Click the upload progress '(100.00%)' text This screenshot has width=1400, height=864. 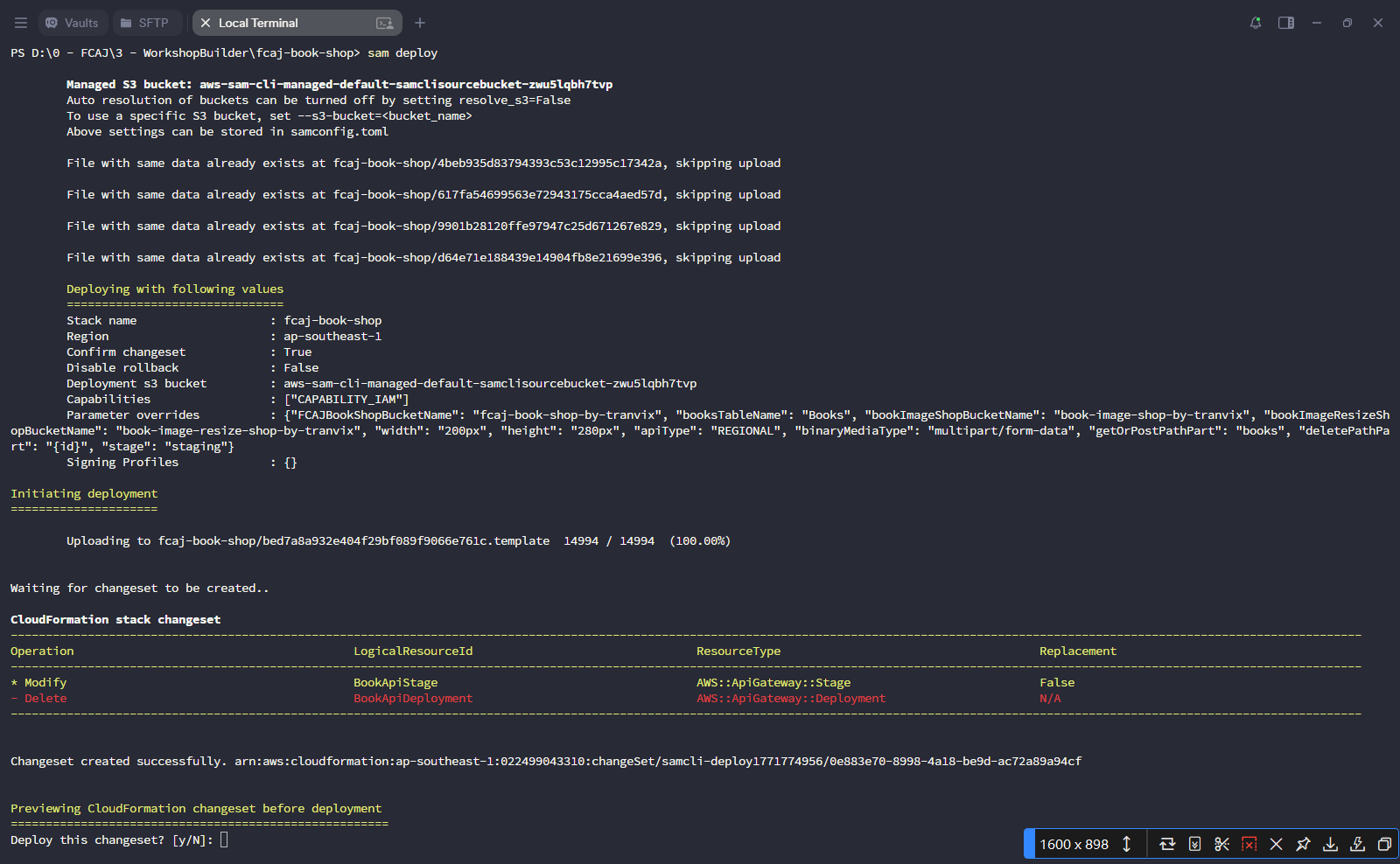pyautogui.click(x=700, y=540)
